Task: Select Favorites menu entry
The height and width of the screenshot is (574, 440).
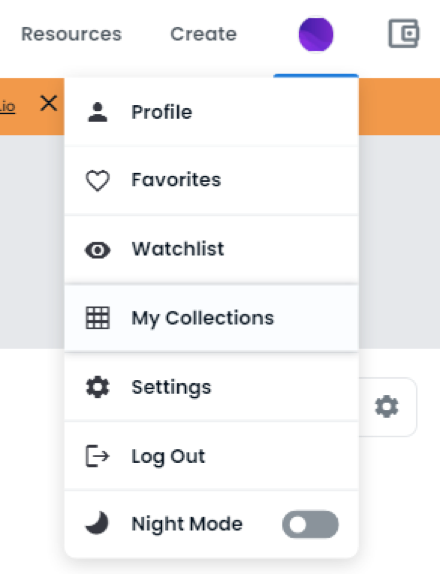Action: pos(212,180)
